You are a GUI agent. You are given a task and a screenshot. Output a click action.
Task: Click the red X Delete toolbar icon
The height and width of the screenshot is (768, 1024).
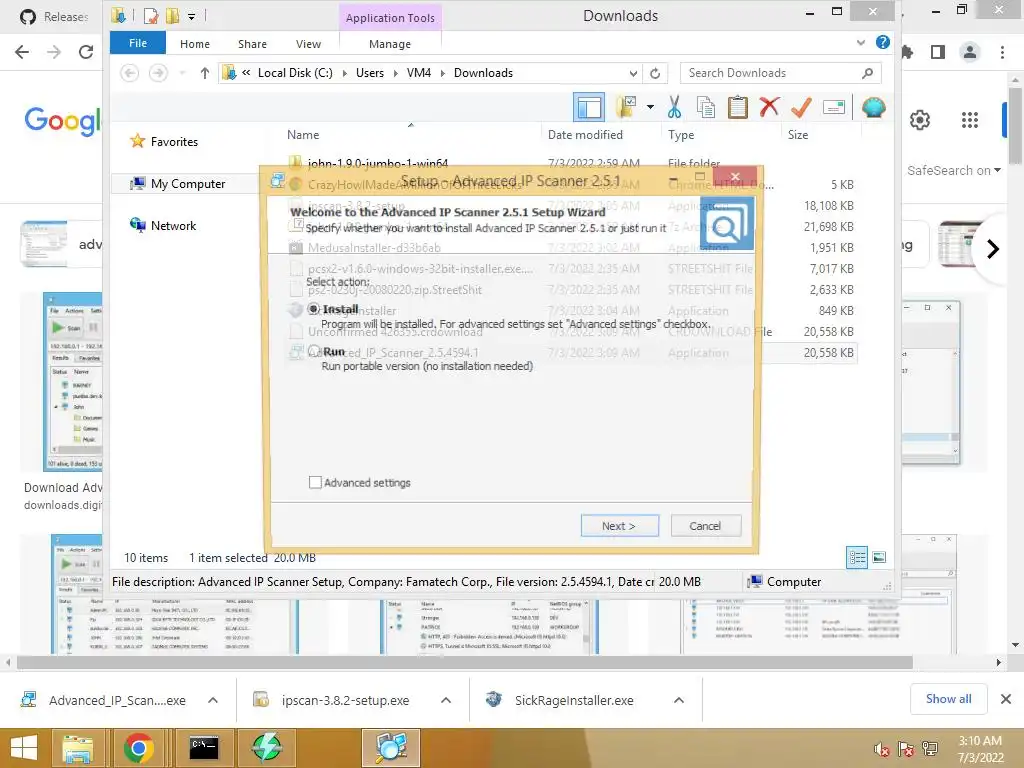[x=769, y=106]
